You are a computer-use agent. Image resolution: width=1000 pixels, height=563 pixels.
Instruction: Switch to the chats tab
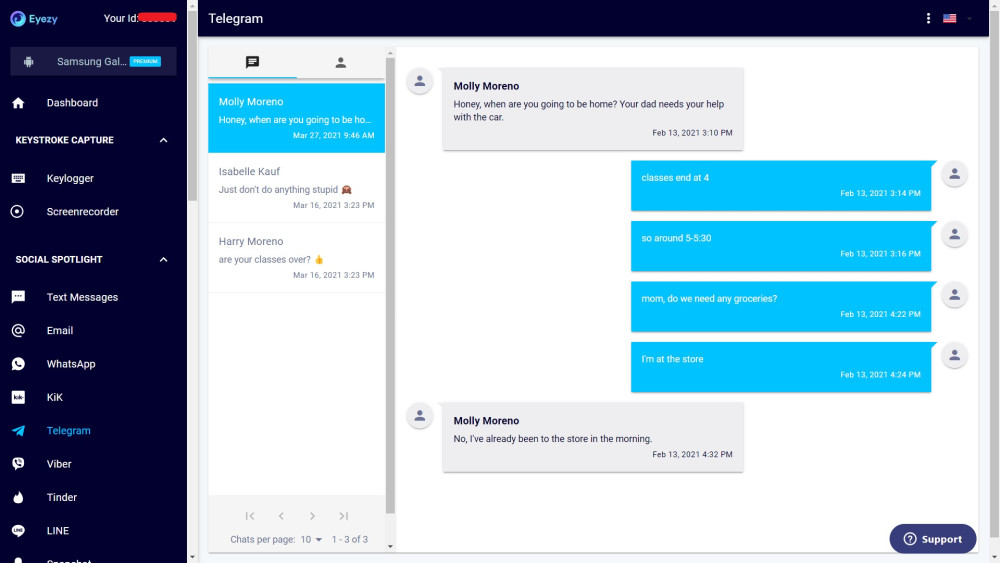(253, 62)
